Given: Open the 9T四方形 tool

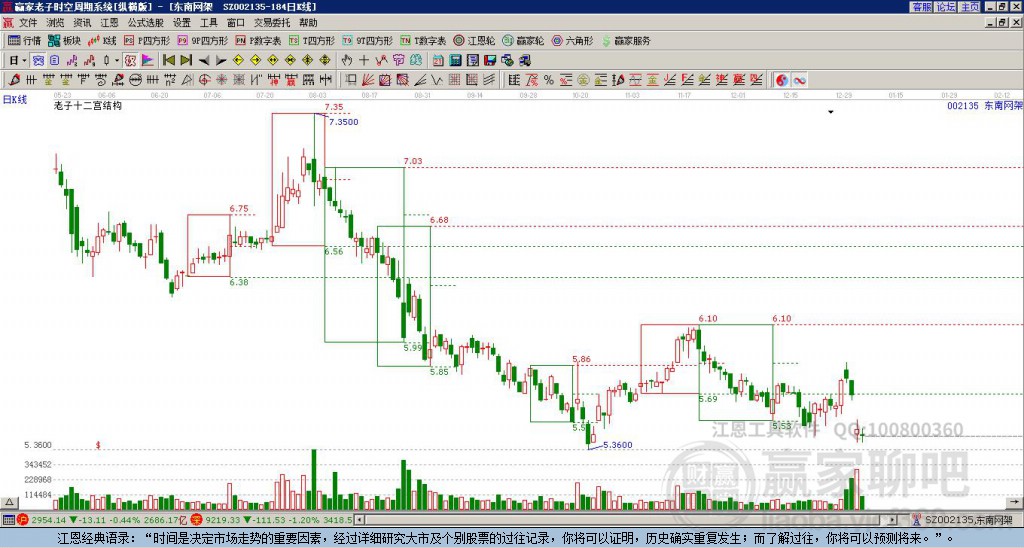Looking at the screenshot, I should point(368,40).
